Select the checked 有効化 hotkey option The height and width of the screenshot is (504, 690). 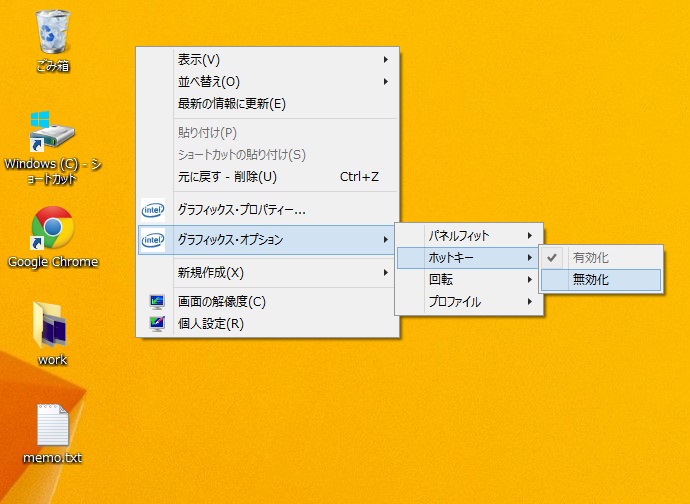tap(590, 258)
